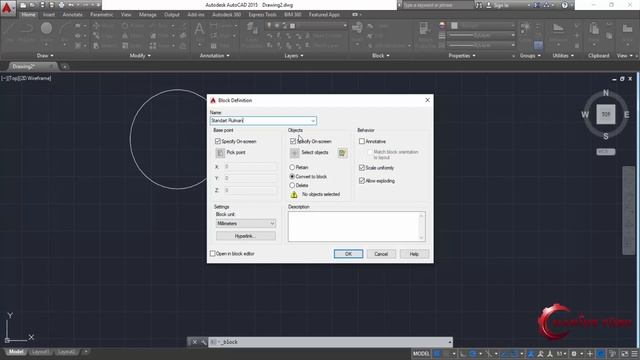Viewport: 640px width, 360px height.
Task: Click the Description scrollbar down arrow
Action: pyautogui.click(x=421, y=238)
